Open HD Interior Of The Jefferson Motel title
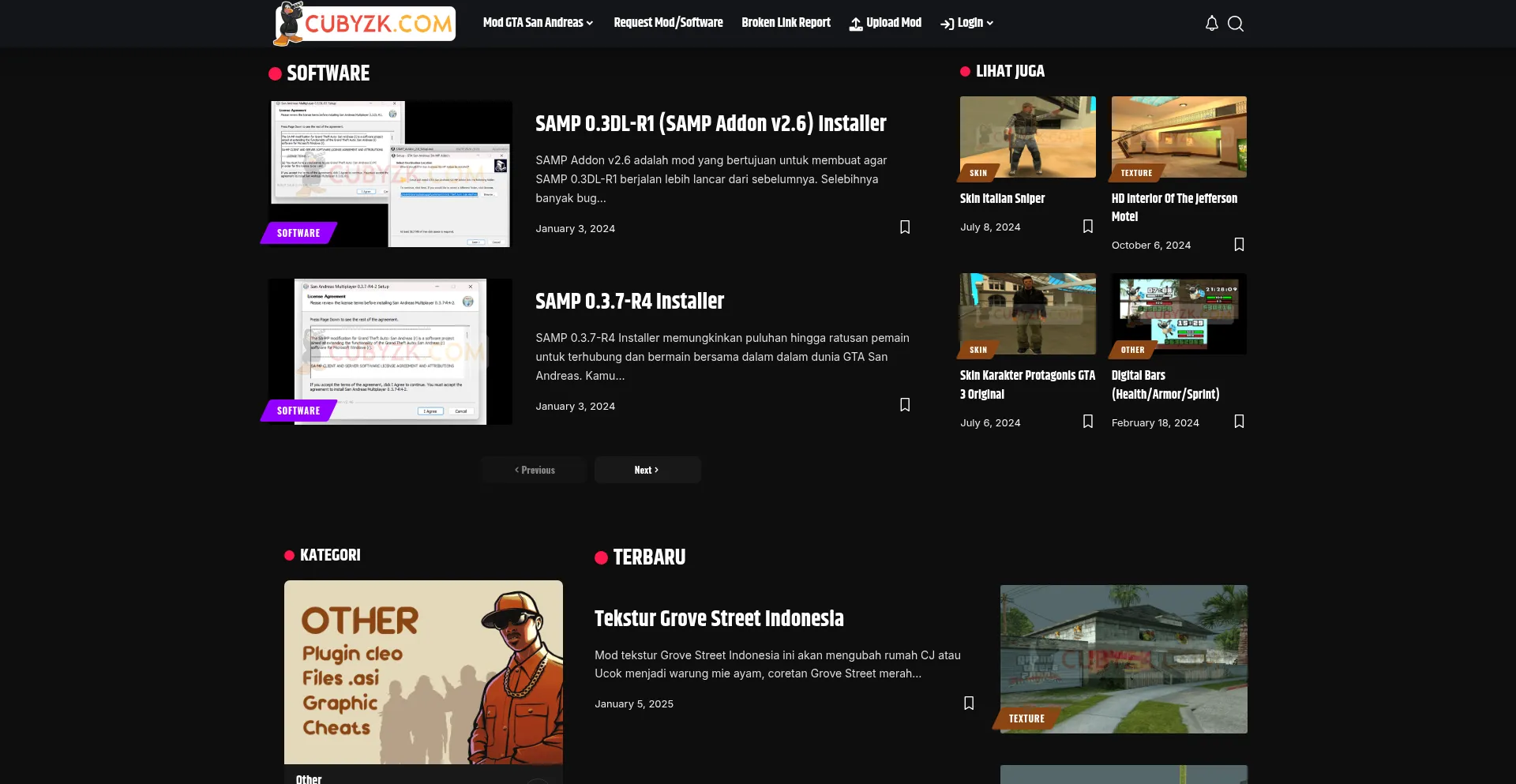 (x=1174, y=208)
